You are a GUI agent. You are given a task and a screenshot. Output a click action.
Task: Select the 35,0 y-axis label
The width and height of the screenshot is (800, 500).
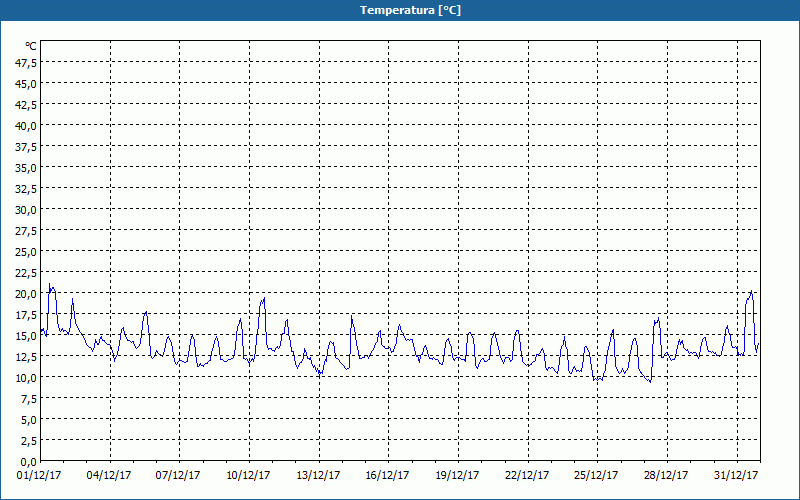click(27, 168)
